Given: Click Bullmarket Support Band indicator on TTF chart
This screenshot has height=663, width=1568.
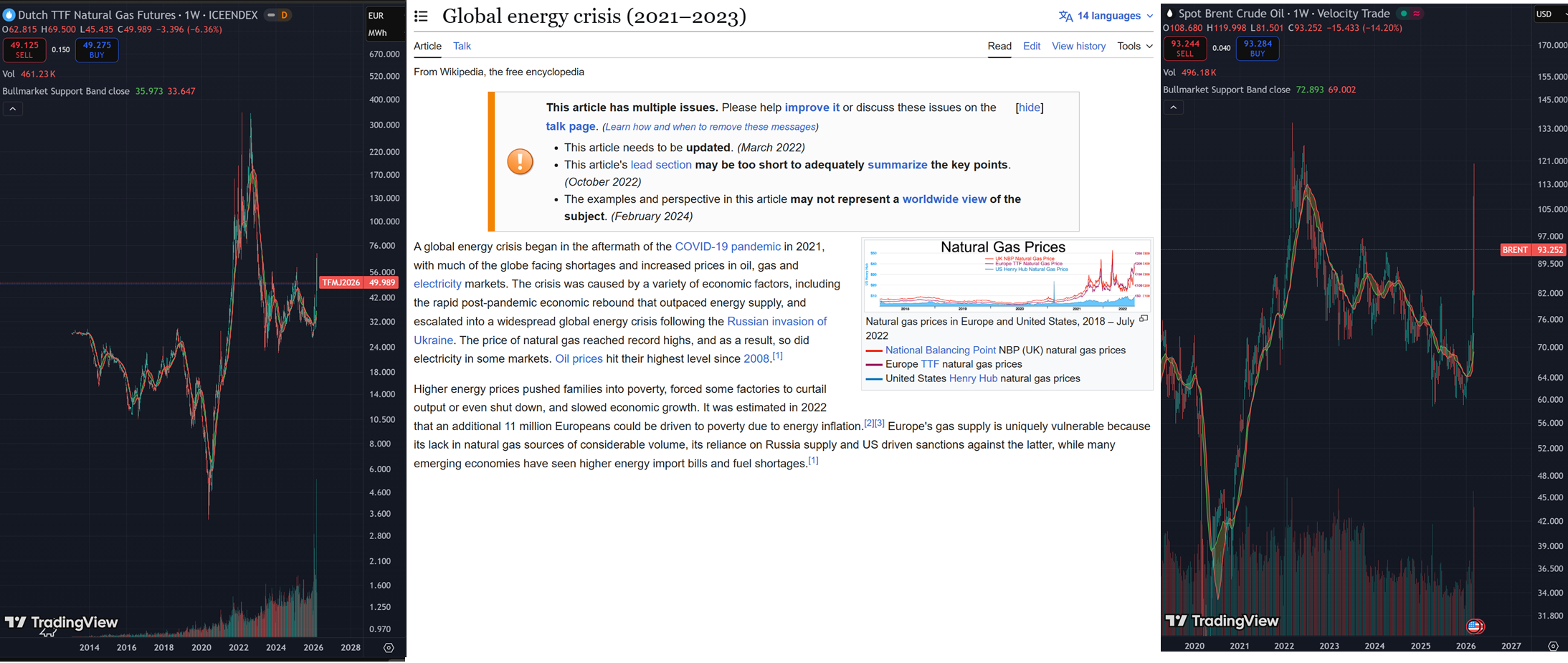Looking at the screenshot, I should (67, 91).
